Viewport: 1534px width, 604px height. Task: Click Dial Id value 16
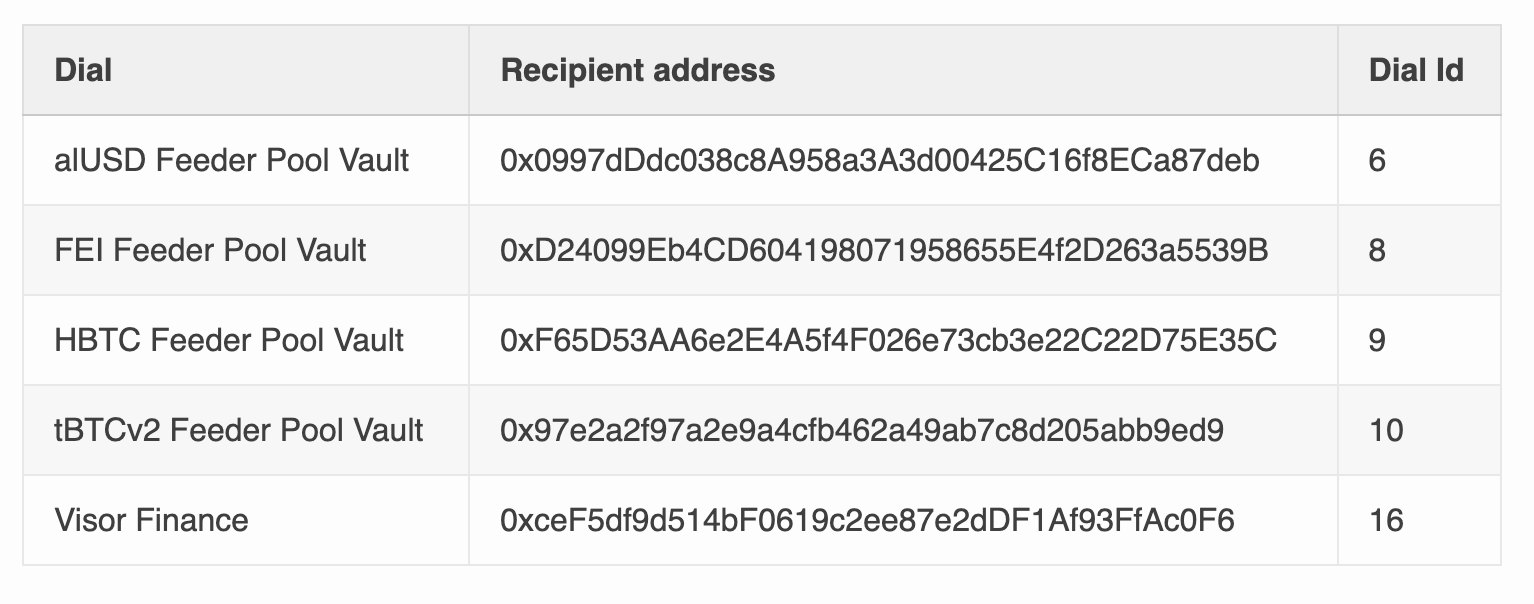(1386, 520)
